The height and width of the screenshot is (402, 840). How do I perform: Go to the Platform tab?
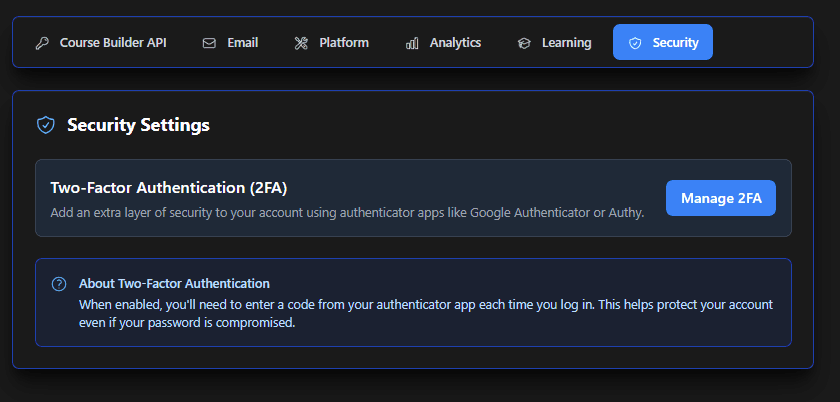tap(344, 43)
